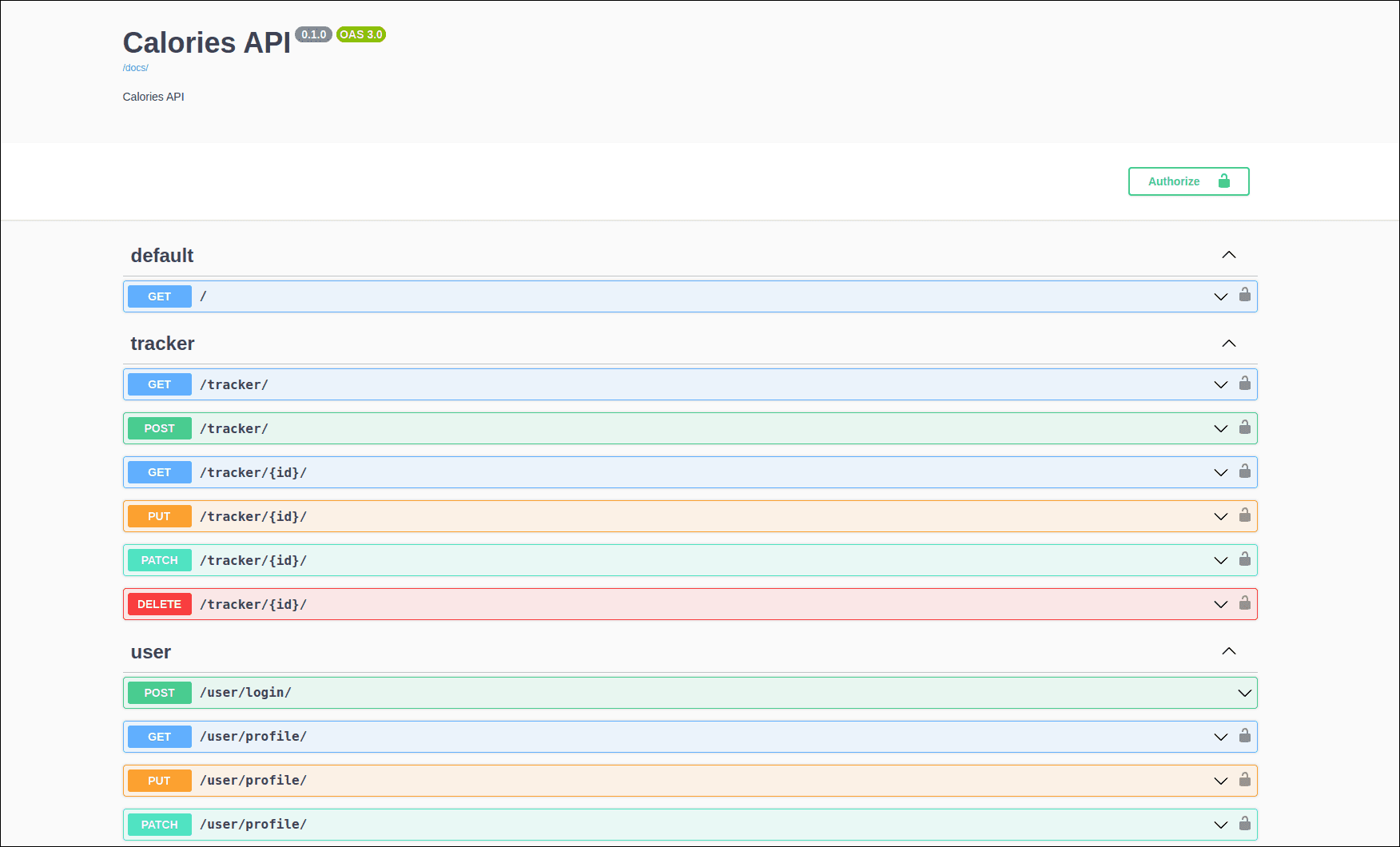Click the lock icon on GET /user/profile/
The width and height of the screenshot is (1400, 847).
(x=1244, y=736)
